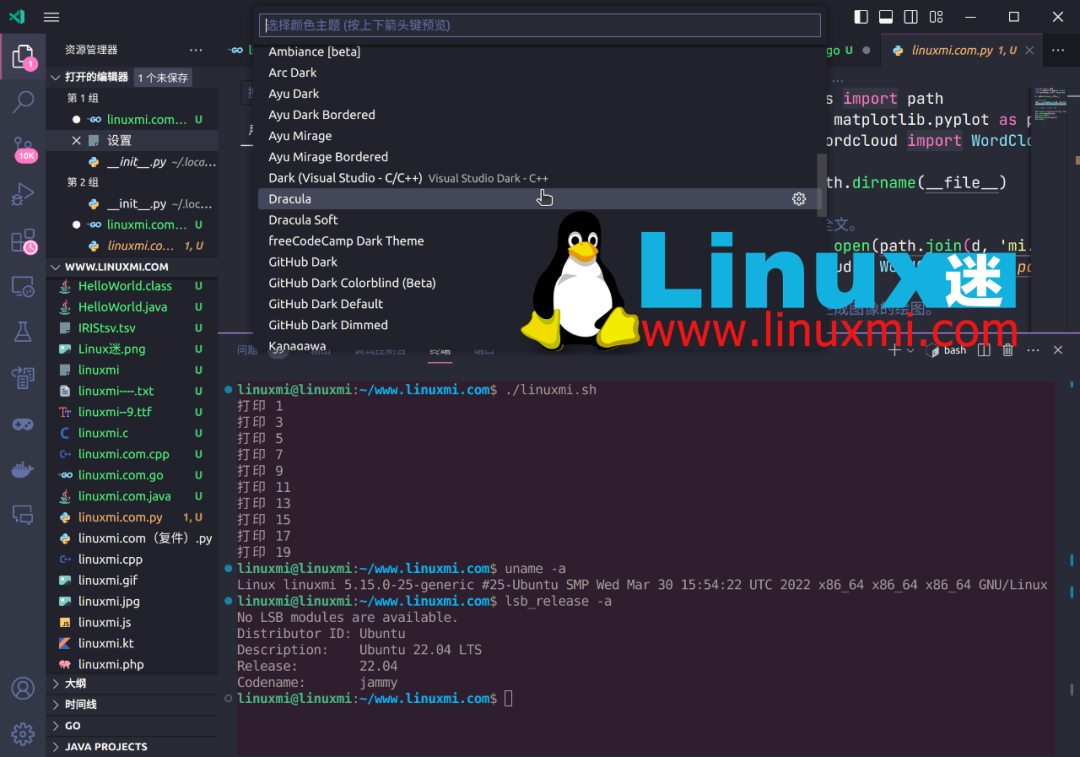The width and height of the screenshot is (1080, 757).
Task: Open the terminal panel more actions menu
Action: pos(1032,350)
